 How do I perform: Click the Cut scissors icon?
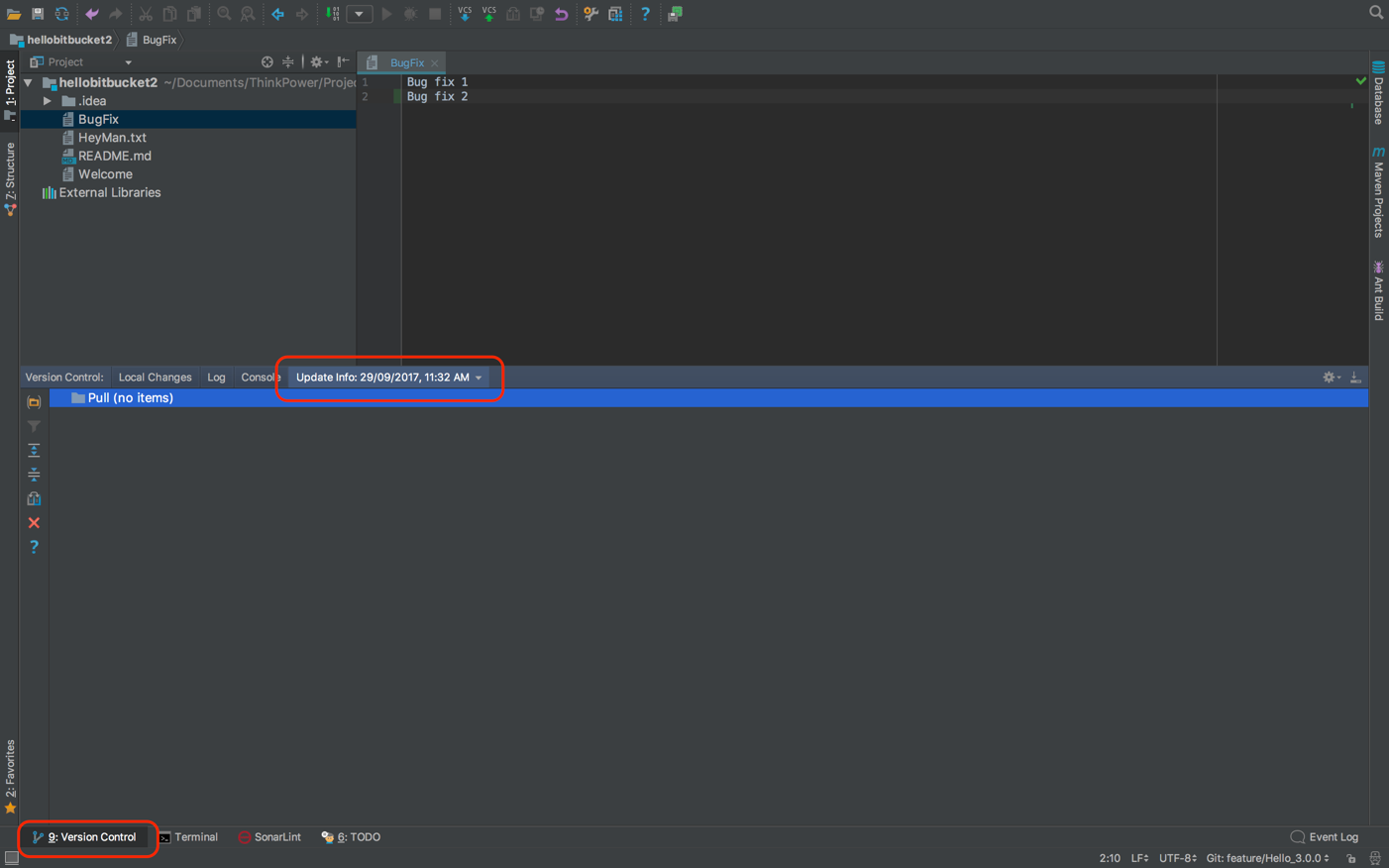coord(146,14)
